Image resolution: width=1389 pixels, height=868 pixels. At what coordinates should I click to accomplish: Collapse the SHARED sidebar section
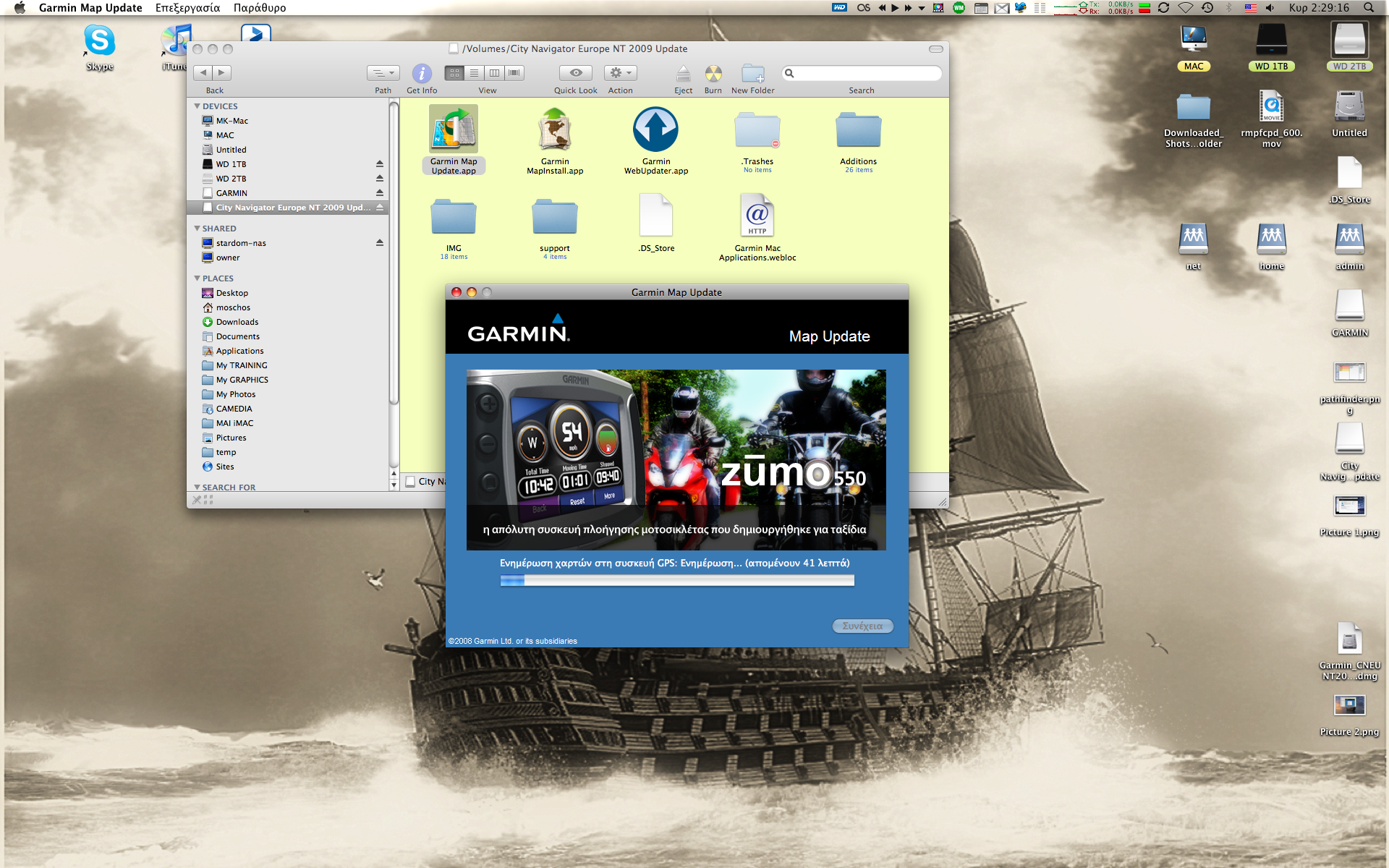[x=197, y=229]
